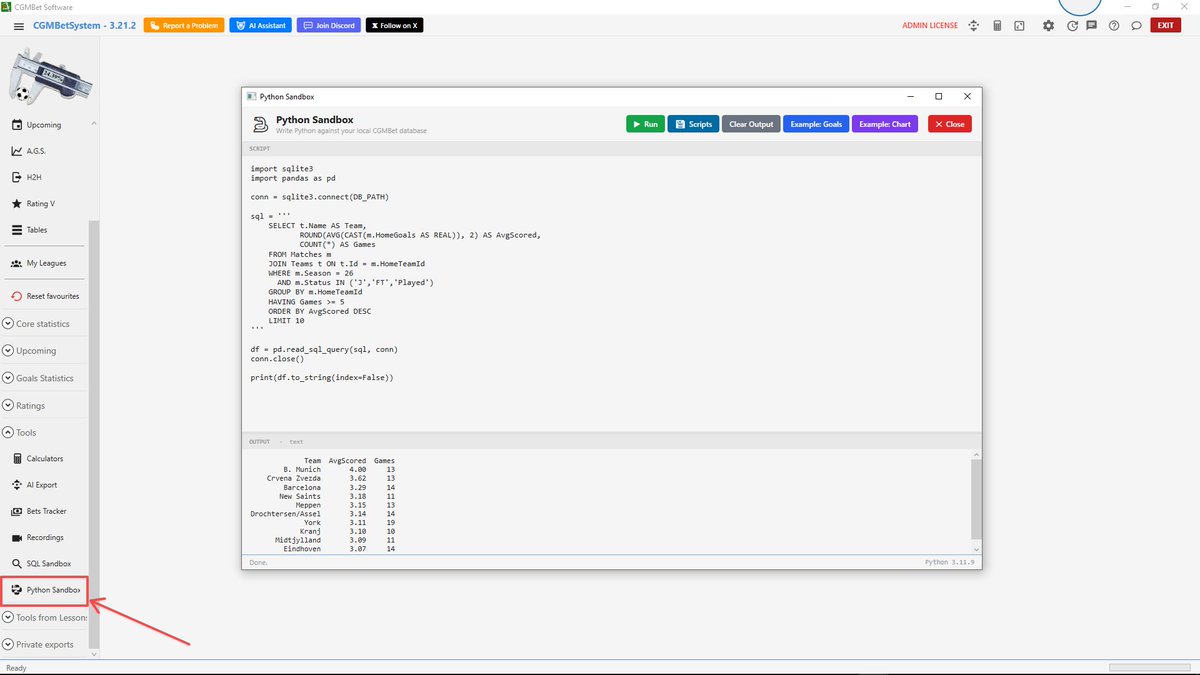Open the help question mark icon

pos(1114,26)
